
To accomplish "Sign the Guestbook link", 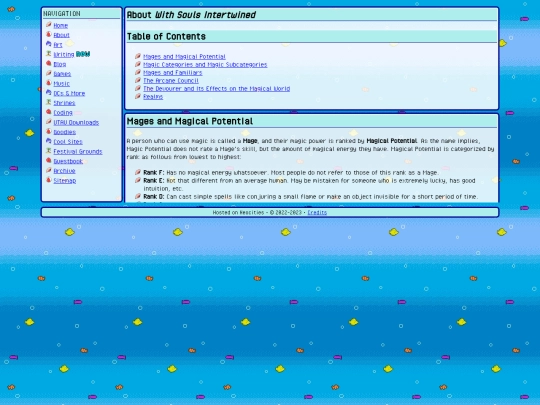I will 68,161.
